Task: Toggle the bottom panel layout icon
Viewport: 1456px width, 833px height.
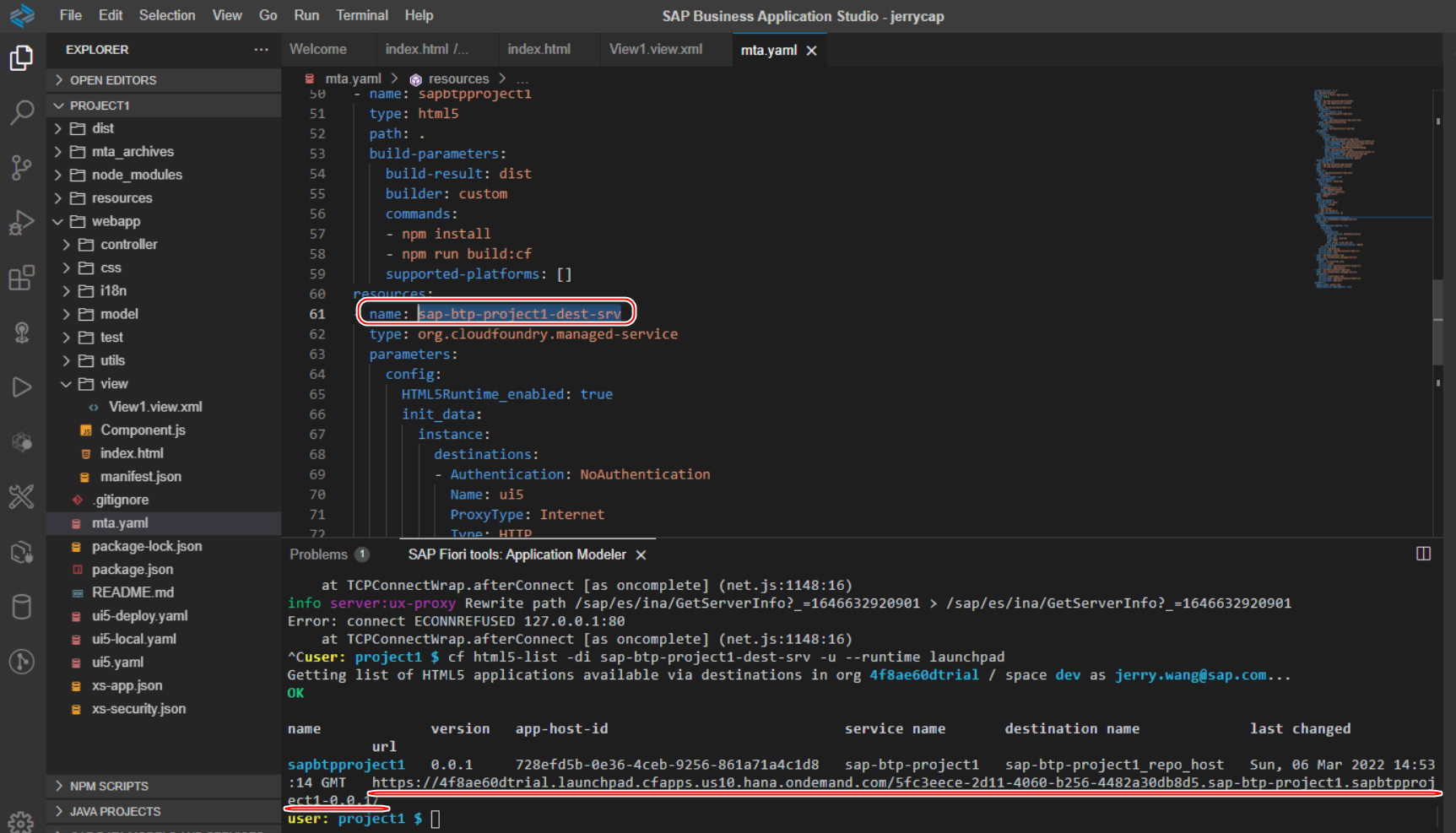Action: [1423, 554]
